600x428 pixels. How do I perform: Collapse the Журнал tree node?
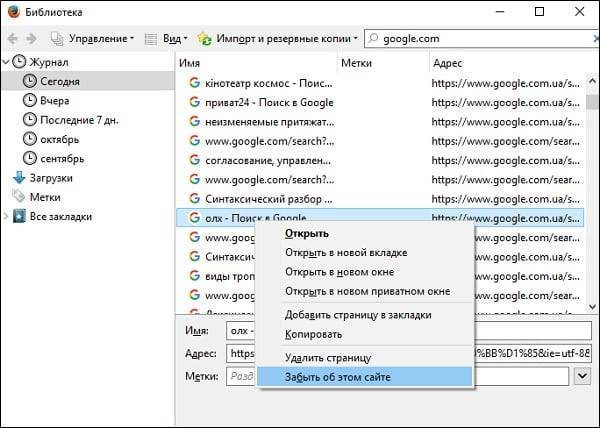7,62
